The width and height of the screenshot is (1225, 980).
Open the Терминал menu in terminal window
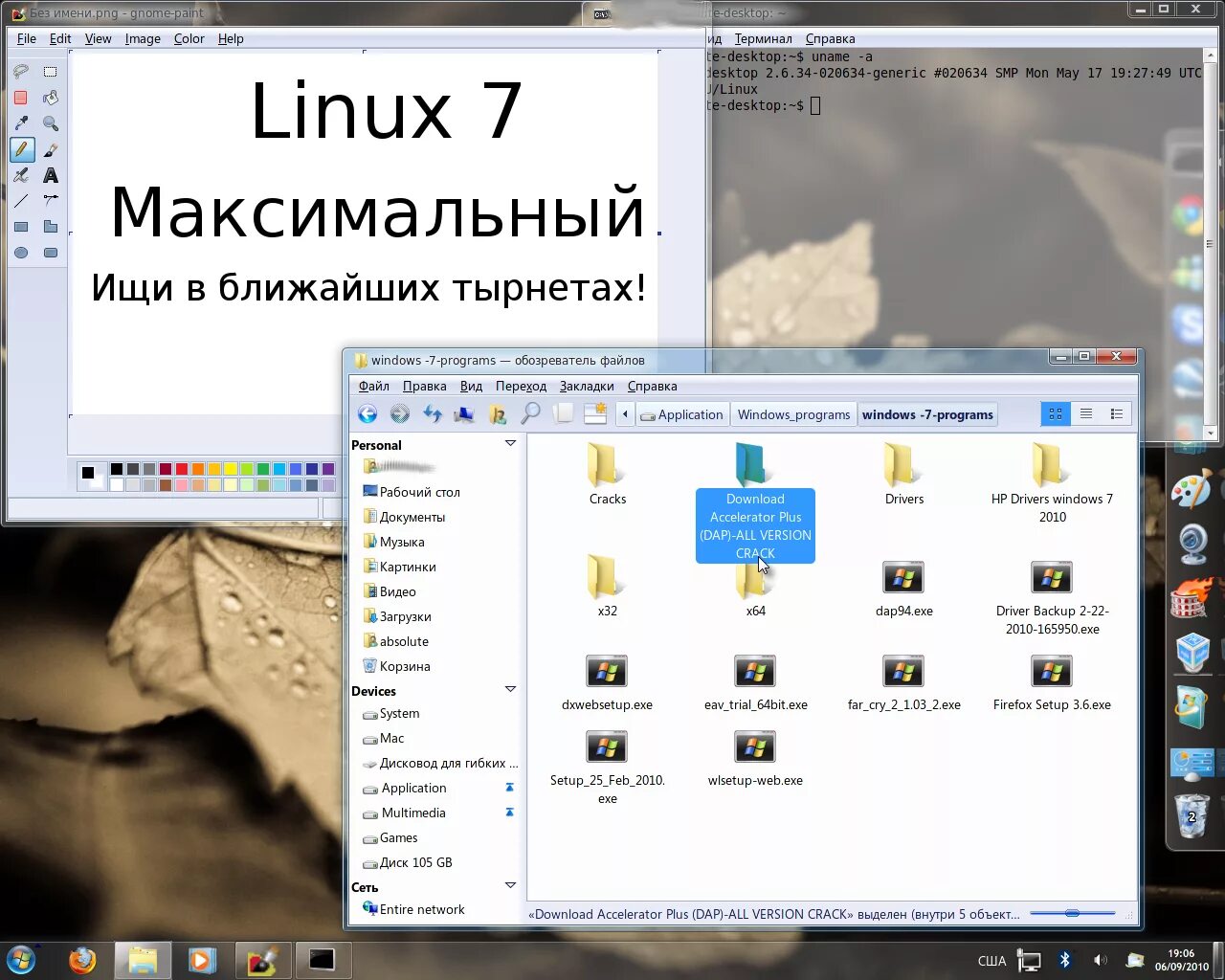point(763,38)
